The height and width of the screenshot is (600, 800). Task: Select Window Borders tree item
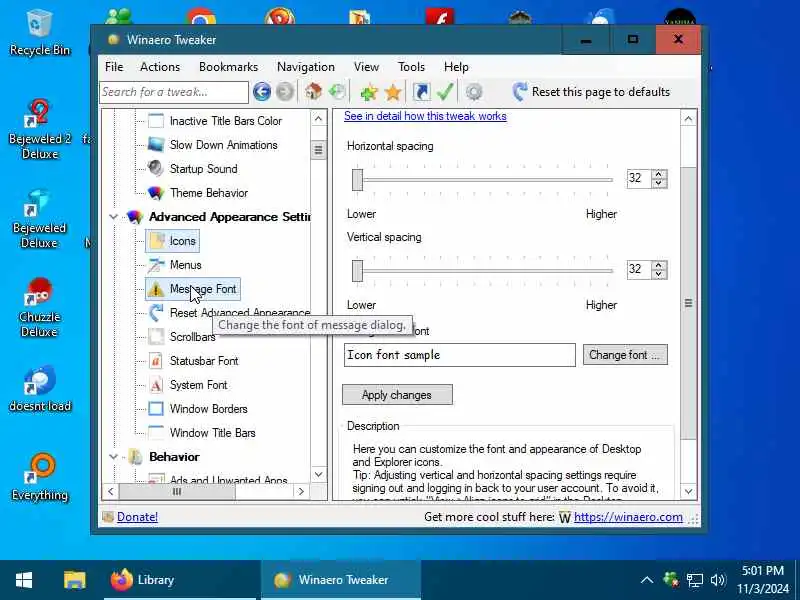(208, 409)
